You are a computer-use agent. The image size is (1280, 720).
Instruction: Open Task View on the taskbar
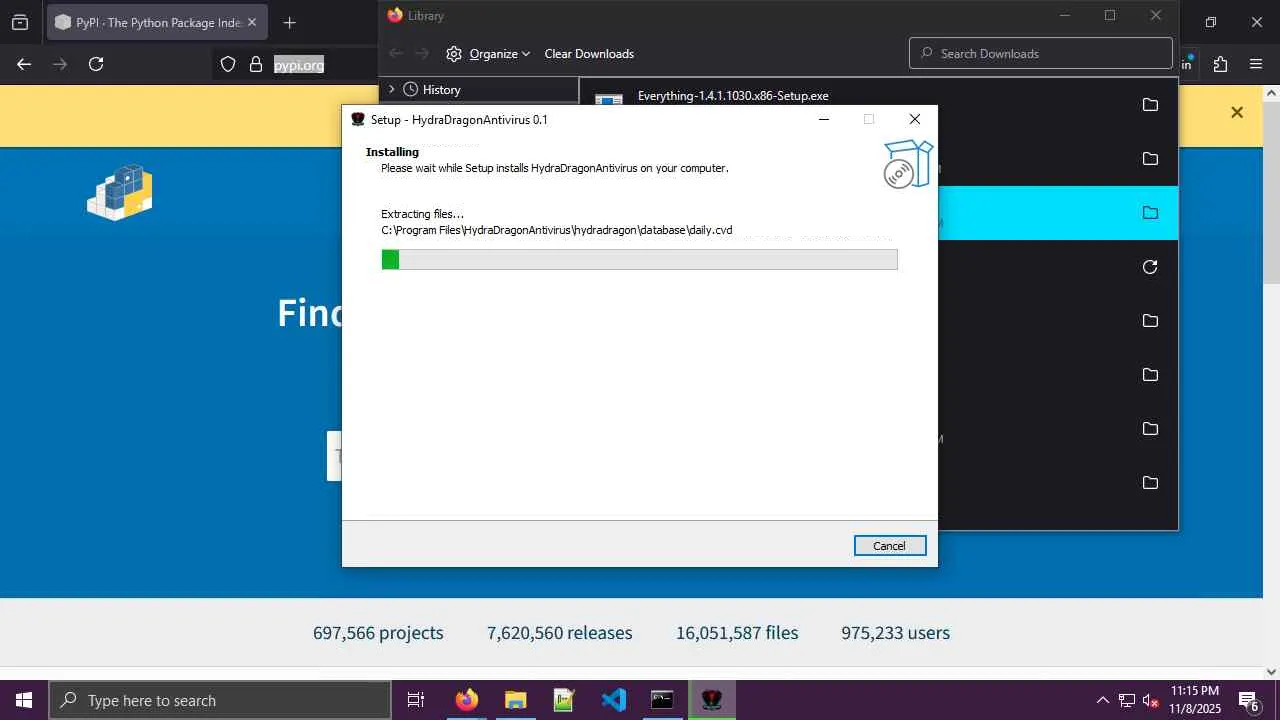pyautogui.click(x=416, y=700)
